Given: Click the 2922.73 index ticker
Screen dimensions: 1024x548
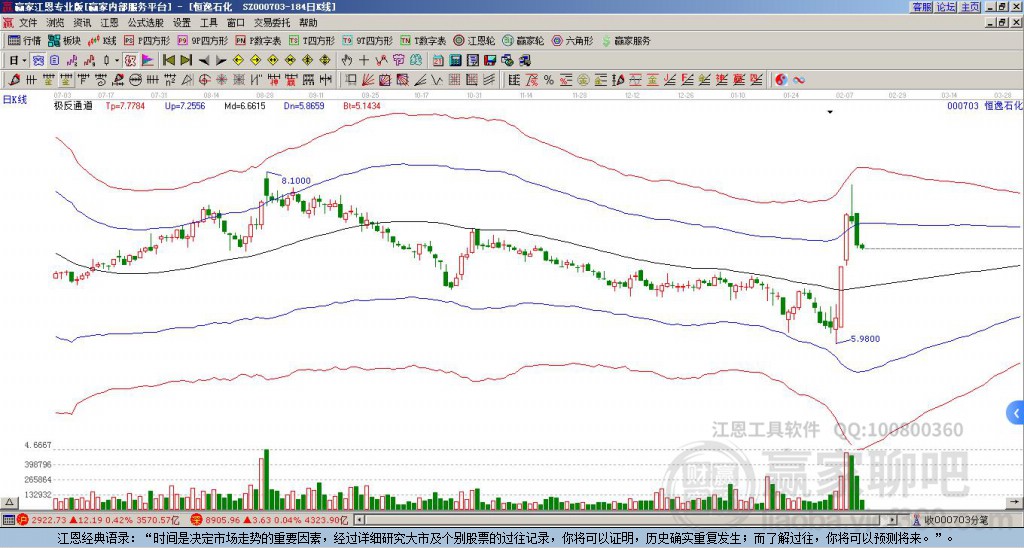Looking at the screenshot, I should pos(49,521).
